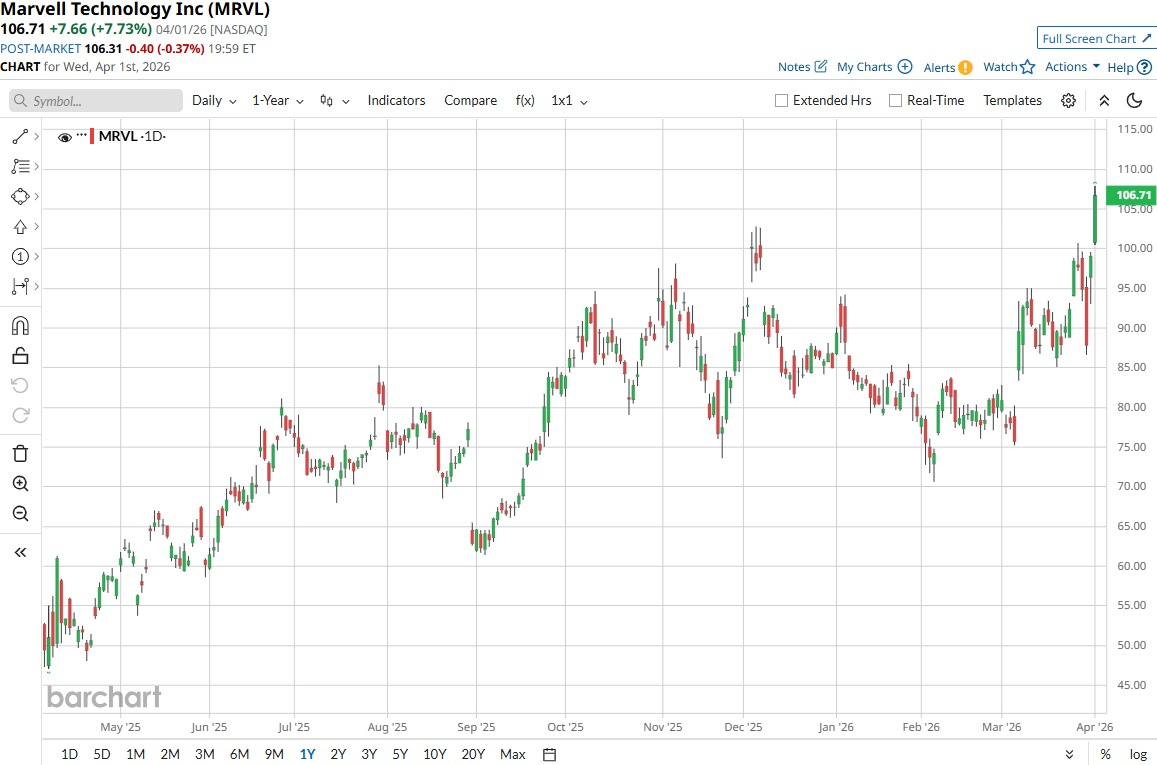Click the Symbol search field
The image size is (1157, 765).
pyautogui.click(x=96, y=101)
